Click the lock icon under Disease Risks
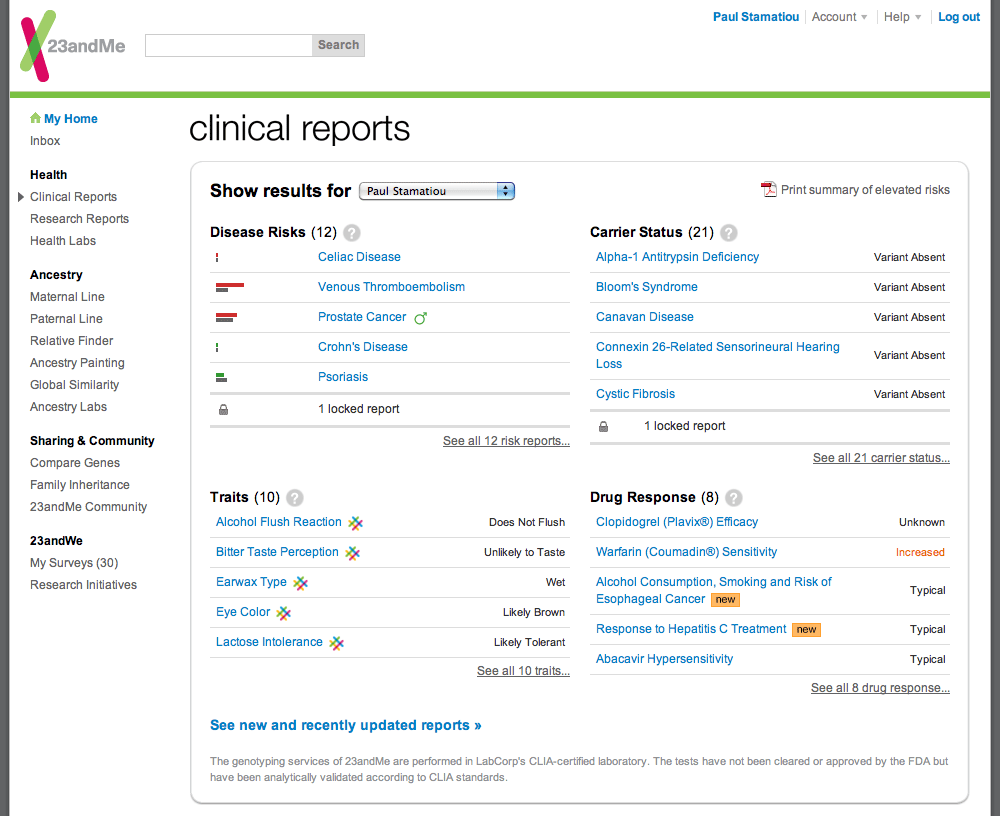 point(223,409)
